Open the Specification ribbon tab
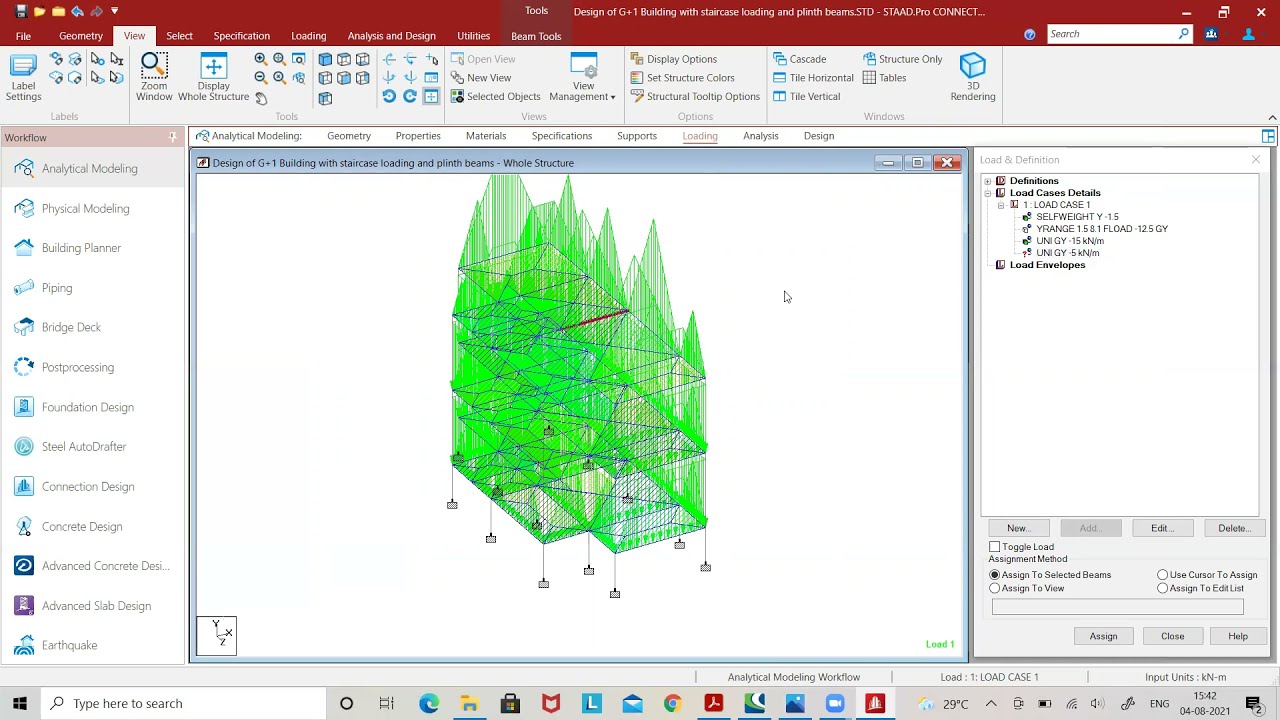The image size is (1280, 720). (241, 36)
